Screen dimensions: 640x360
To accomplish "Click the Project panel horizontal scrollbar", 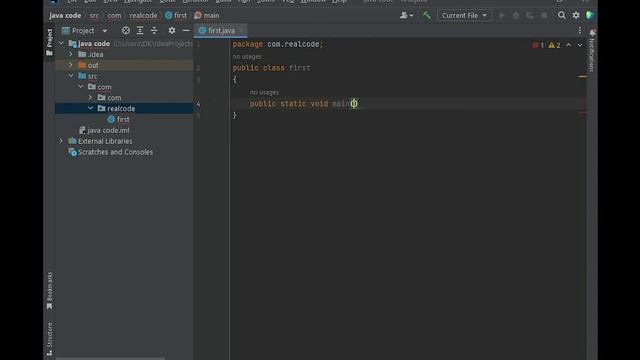I will 110,358.
